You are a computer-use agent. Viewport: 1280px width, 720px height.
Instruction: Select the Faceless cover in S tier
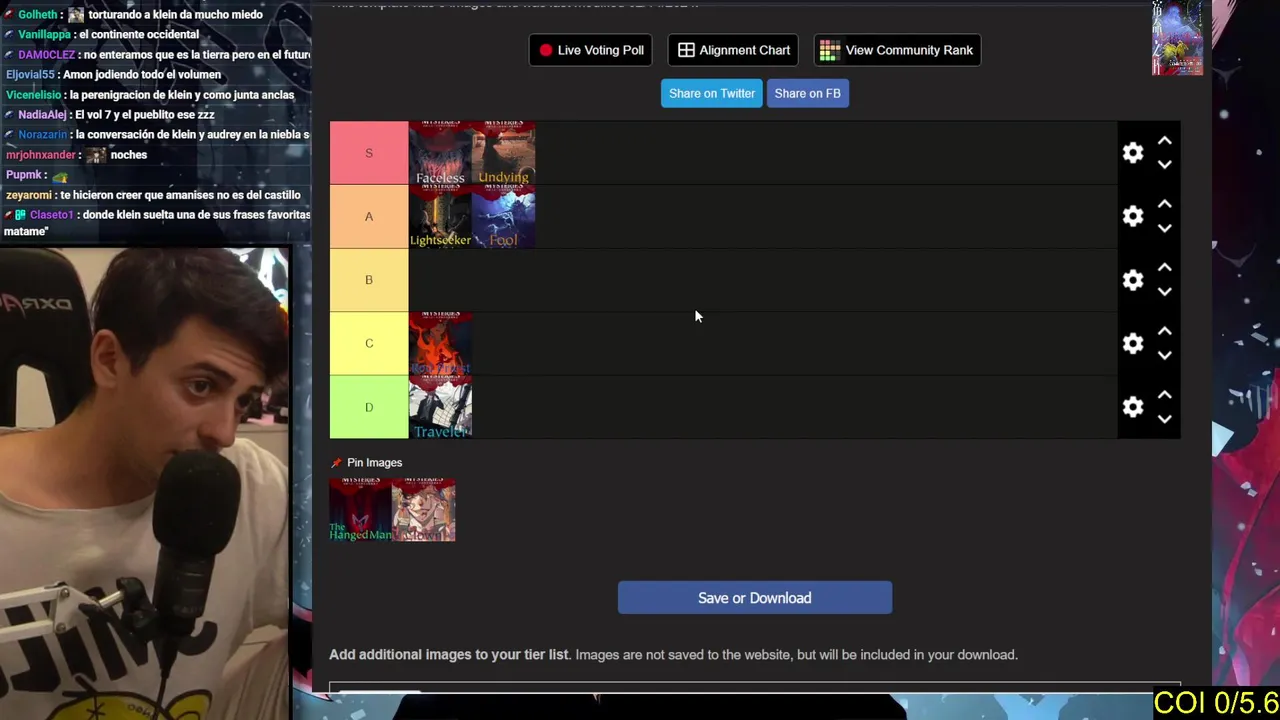coord(440,153)
